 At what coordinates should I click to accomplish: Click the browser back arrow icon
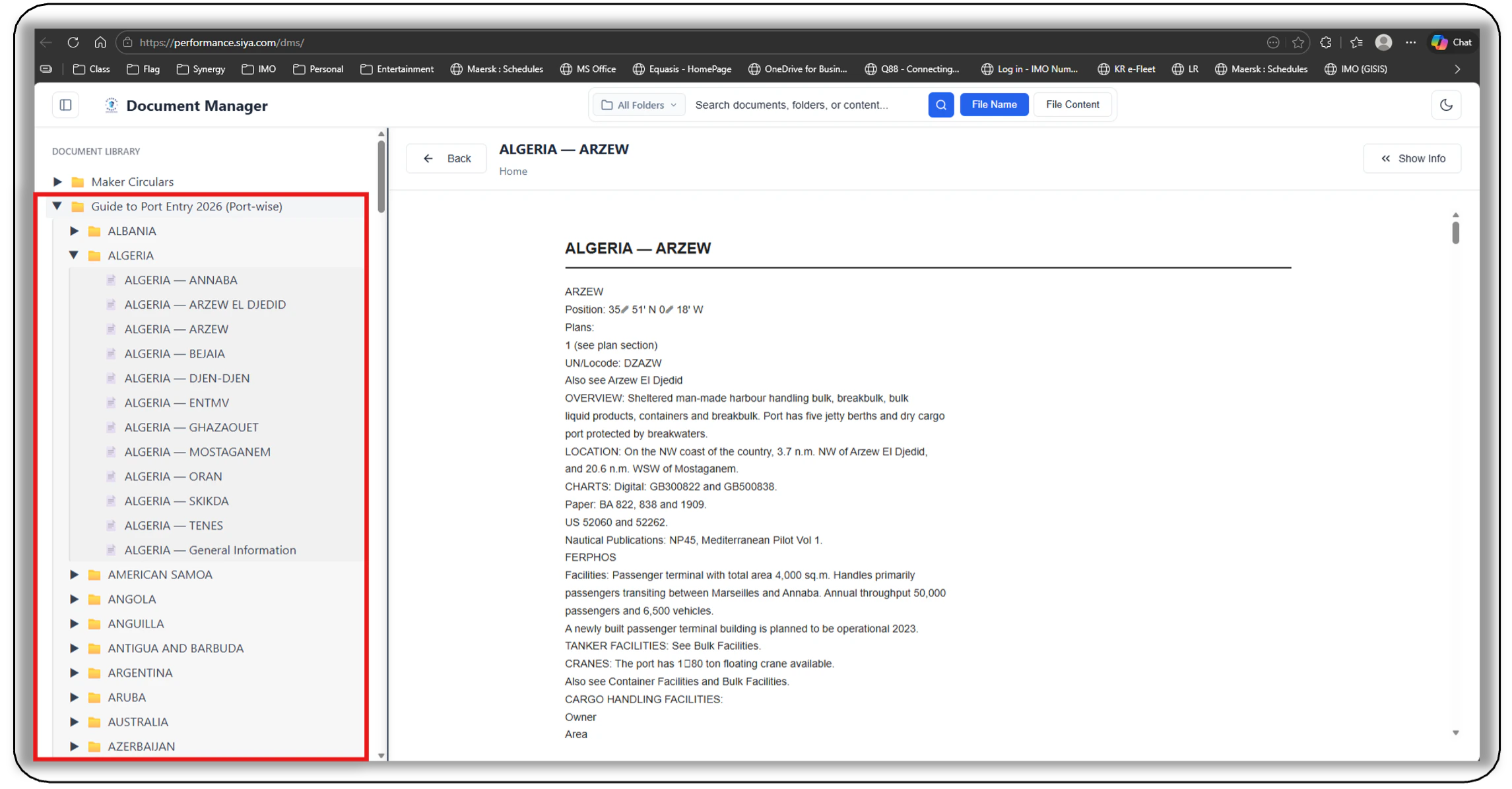click(x=46, y=42)
